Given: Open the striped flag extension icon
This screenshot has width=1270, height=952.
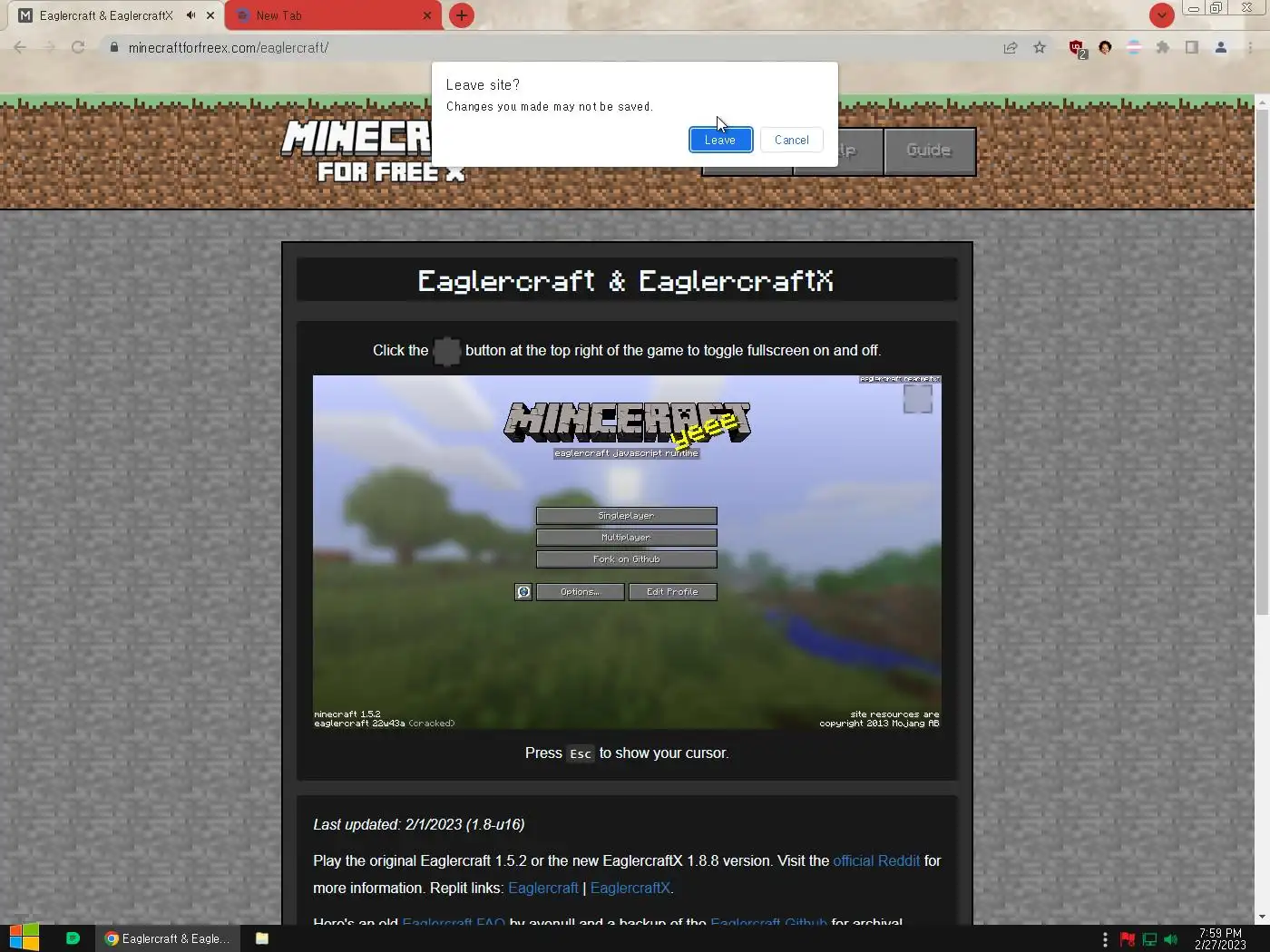Looking at the screenshot, I should pyautogui.click(x=1134, y=47).
